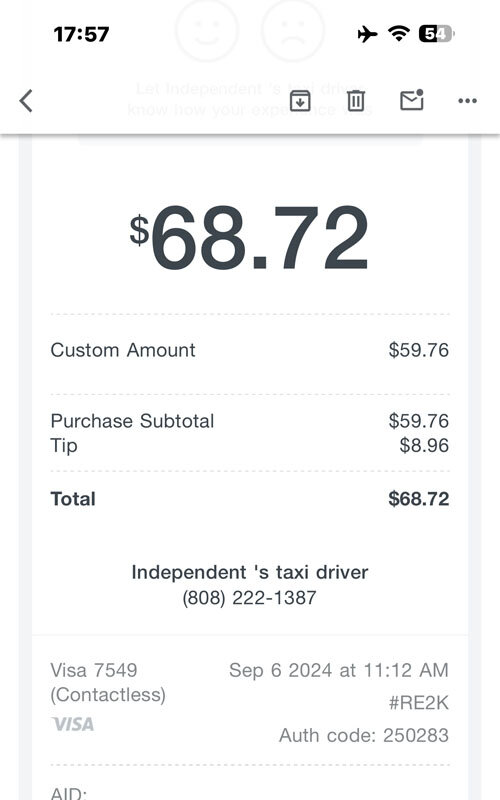Tap the #RE2K receipt number
Image resolution: width=500 pixels, height=800 pixels.
418,703
